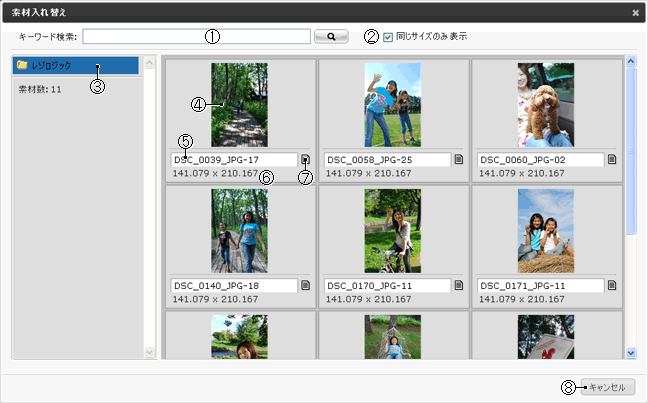Open details icon for DSC_0140_JPG-18
648x403 pixels.
point(305,285)
